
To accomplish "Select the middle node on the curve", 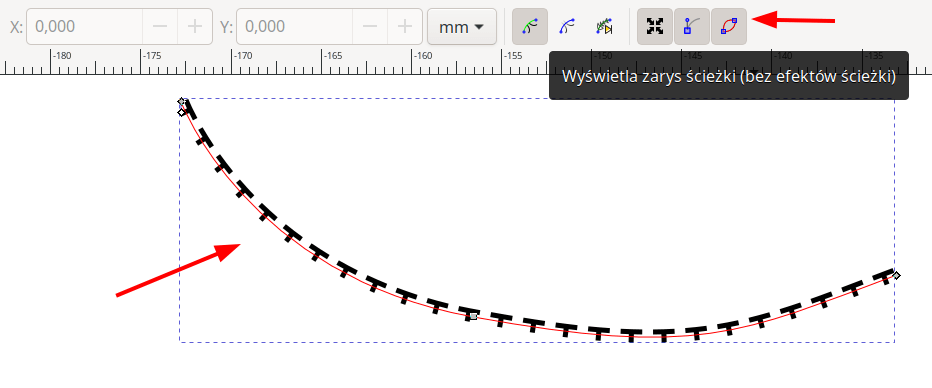I will point(473,317).
